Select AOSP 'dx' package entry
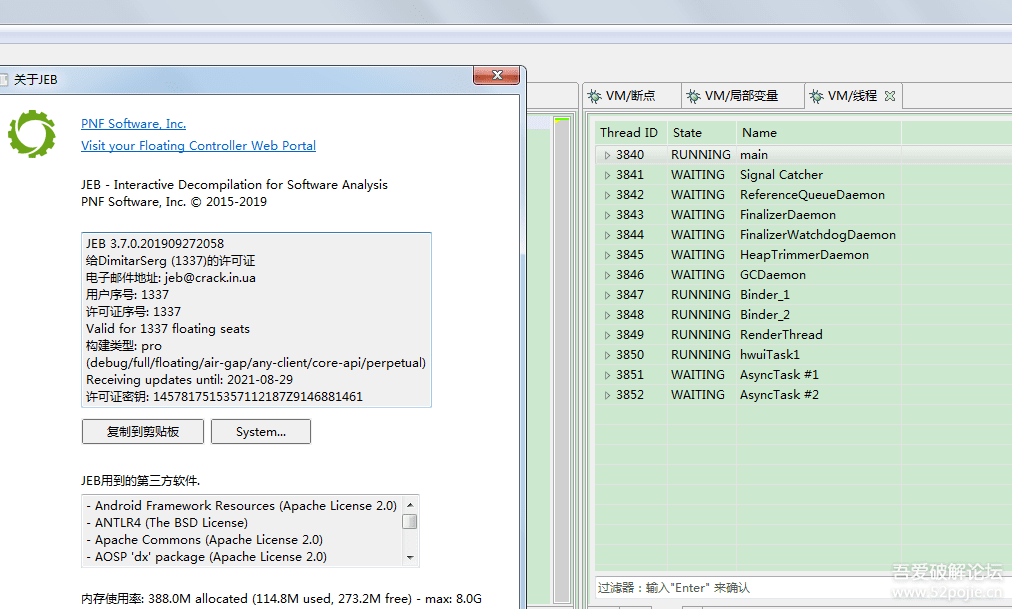 206,557
